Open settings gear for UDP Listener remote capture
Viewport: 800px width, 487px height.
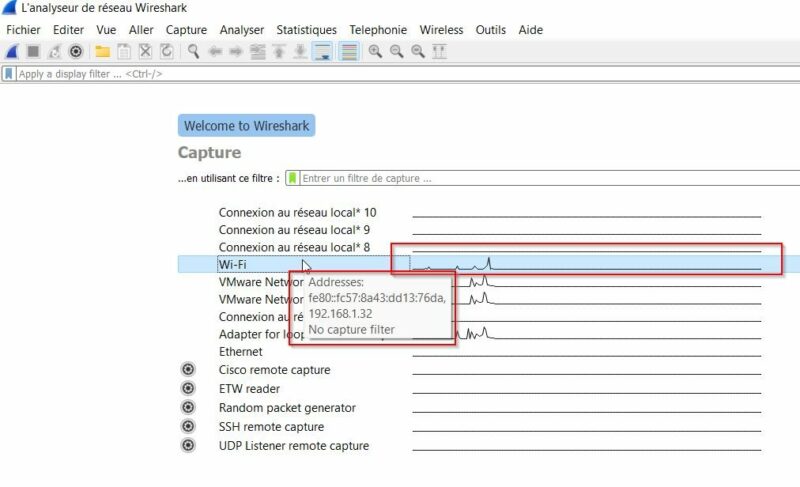point(188,445)
